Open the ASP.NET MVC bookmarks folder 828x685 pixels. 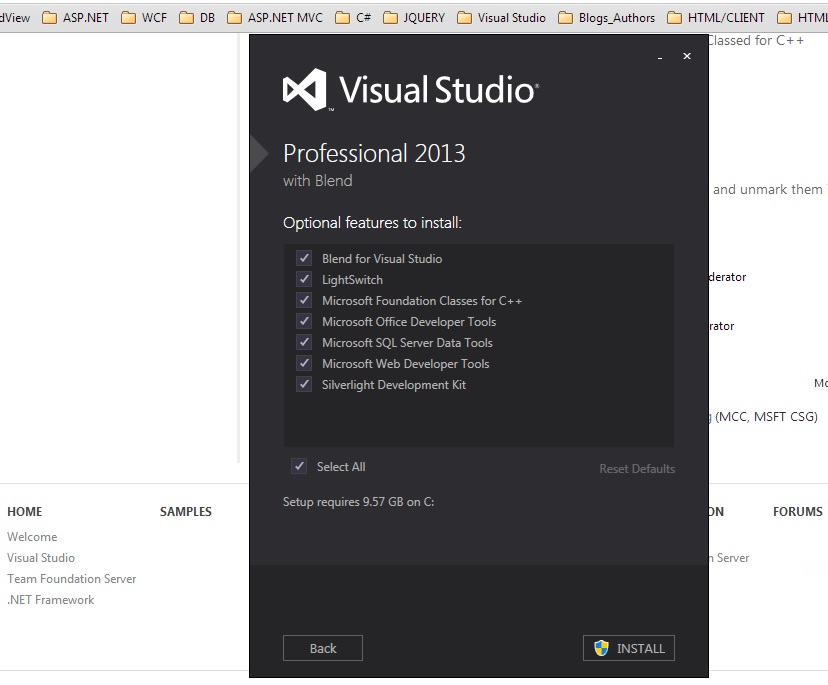pyautogui.click(x=275, y=18)
